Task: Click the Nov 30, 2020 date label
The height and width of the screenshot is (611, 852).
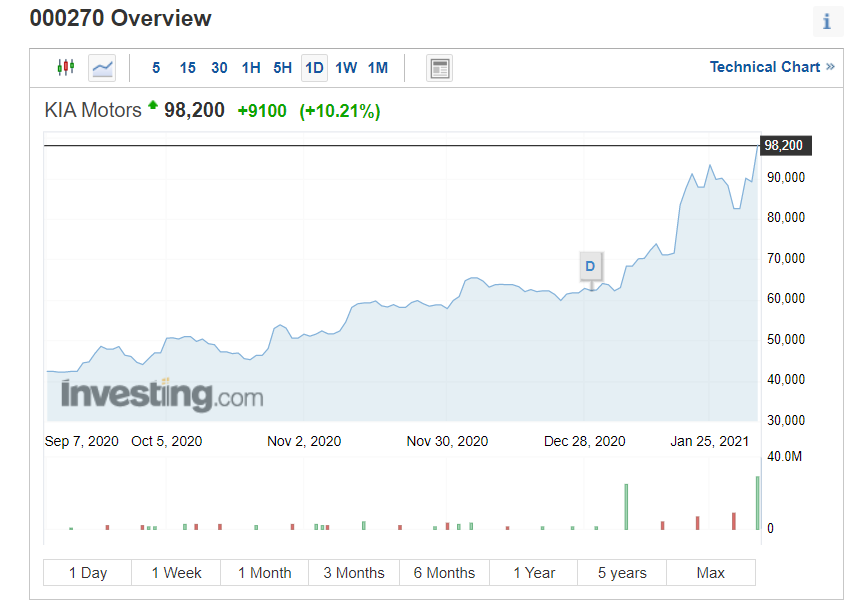Action: point(447,441)
